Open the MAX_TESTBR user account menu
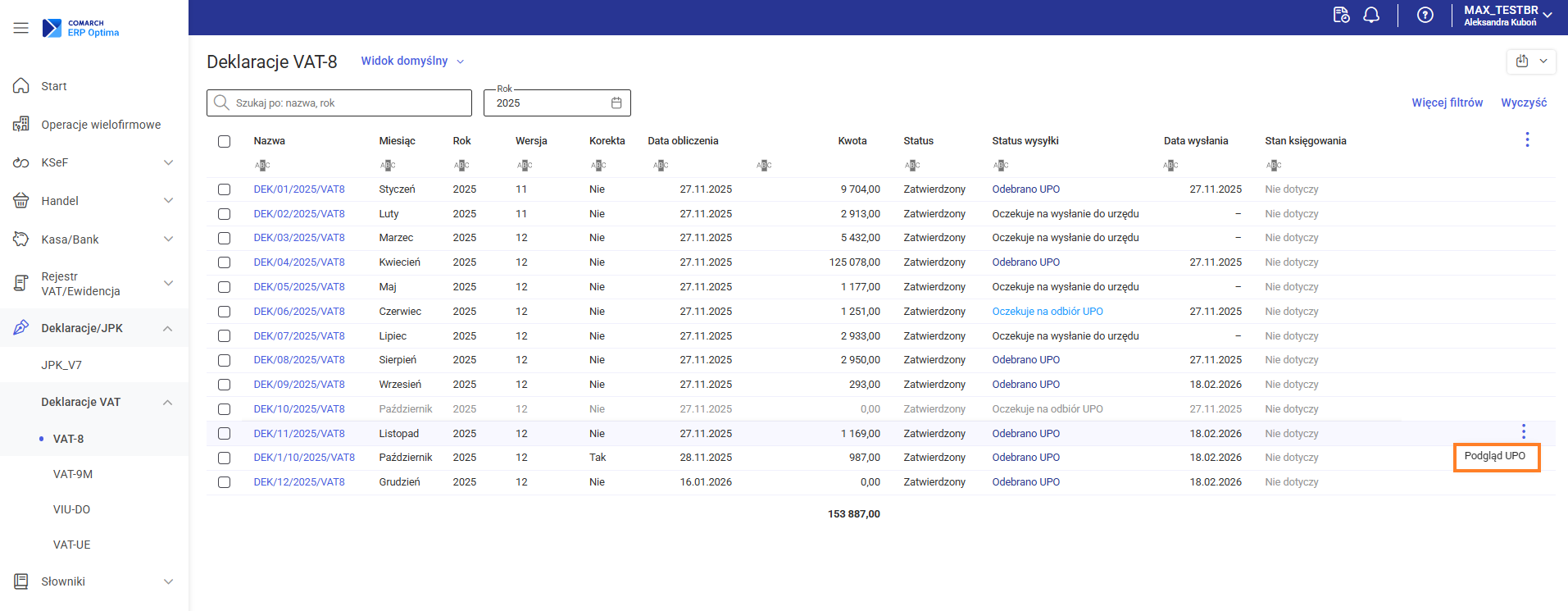 [x=1507, y=16]
